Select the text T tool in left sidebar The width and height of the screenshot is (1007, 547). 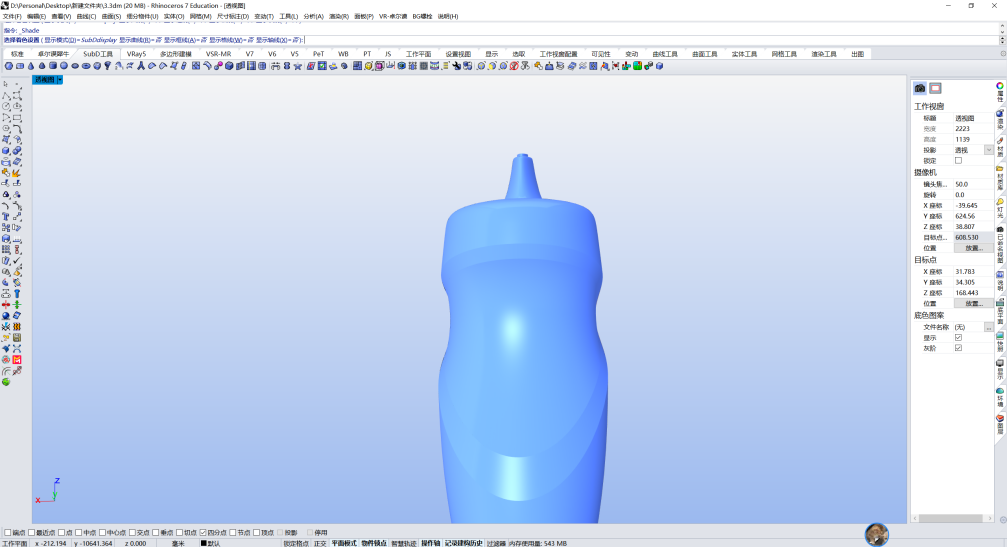6,216
